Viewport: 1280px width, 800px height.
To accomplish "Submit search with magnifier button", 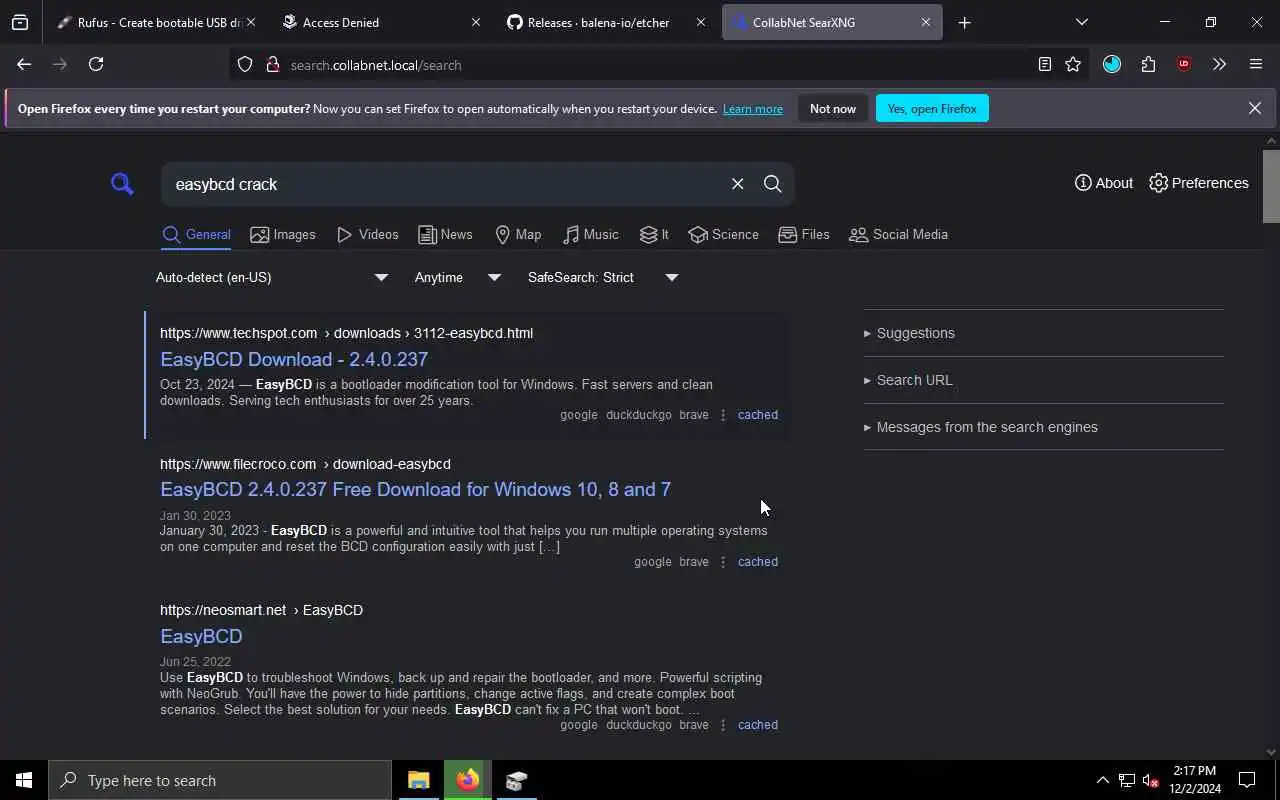I will (x=772, y=184).
